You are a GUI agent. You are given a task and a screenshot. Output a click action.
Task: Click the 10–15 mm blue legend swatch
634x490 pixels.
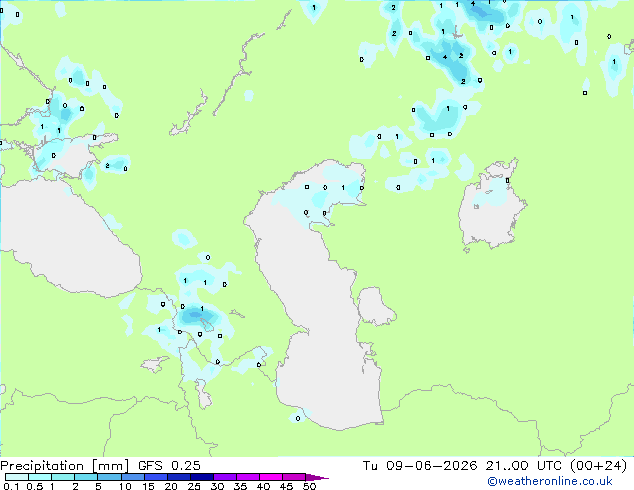(132, 477)
